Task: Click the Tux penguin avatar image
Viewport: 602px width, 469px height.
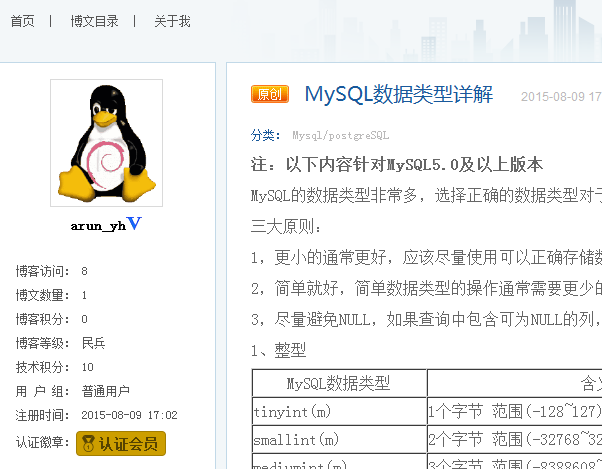Action: (x=106, y=143)
